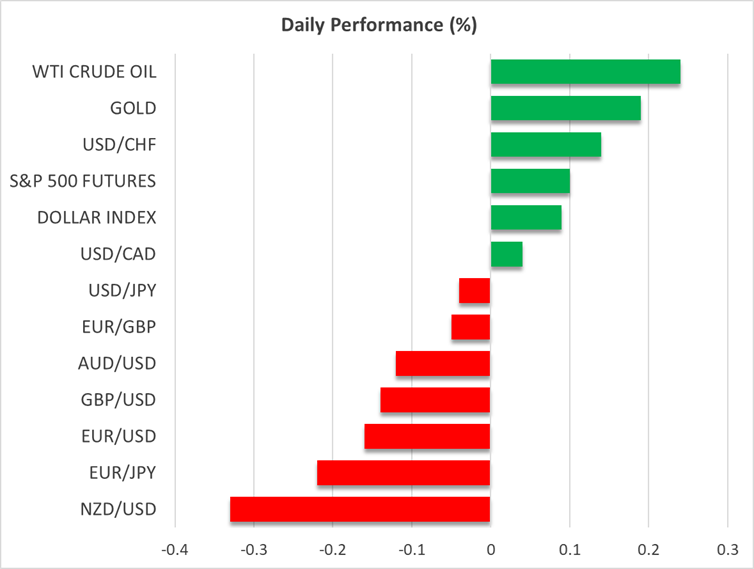This screenshot has width=754, height=569.
Task: Click the S&P 500 Futures bar
Action: tap(530, 181)
